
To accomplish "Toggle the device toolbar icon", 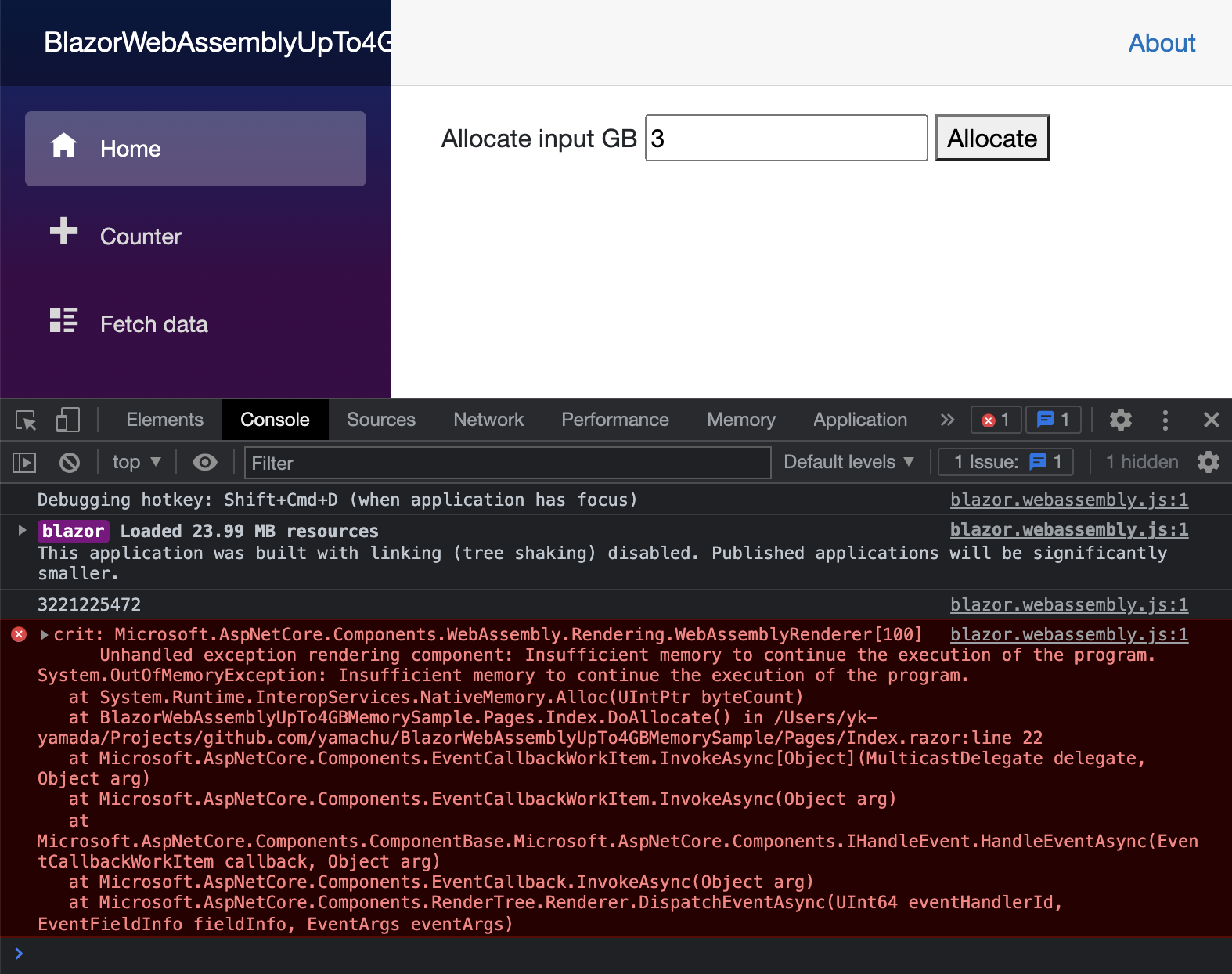I will [67, 420].
